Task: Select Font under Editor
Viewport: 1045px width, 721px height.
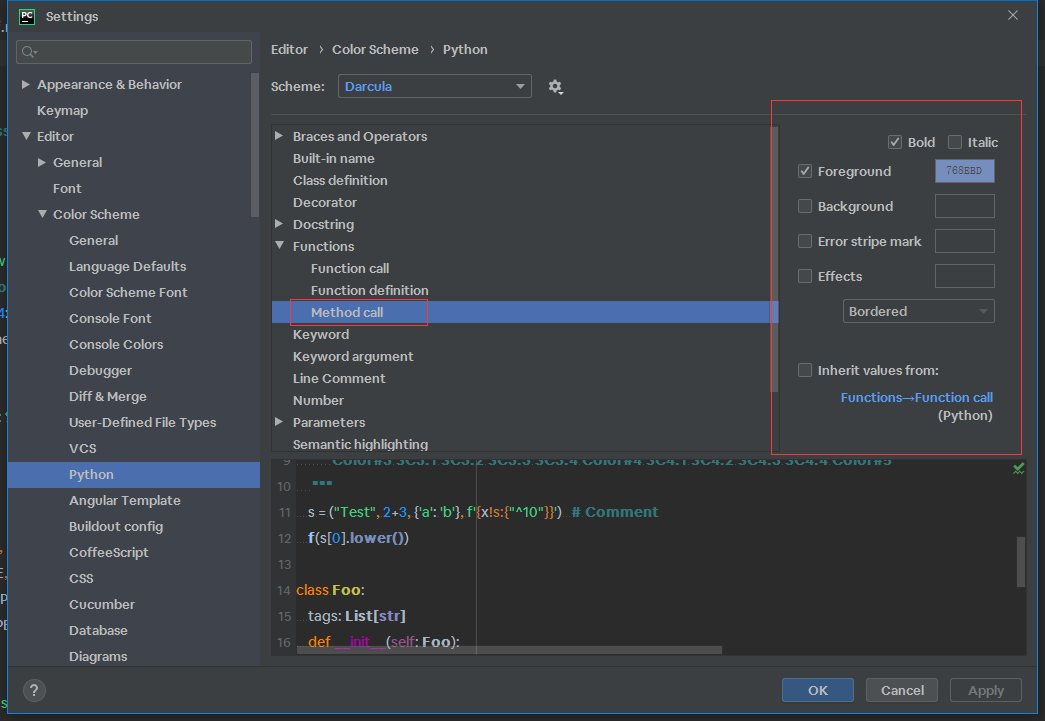Action: click(x=67, y=189)
